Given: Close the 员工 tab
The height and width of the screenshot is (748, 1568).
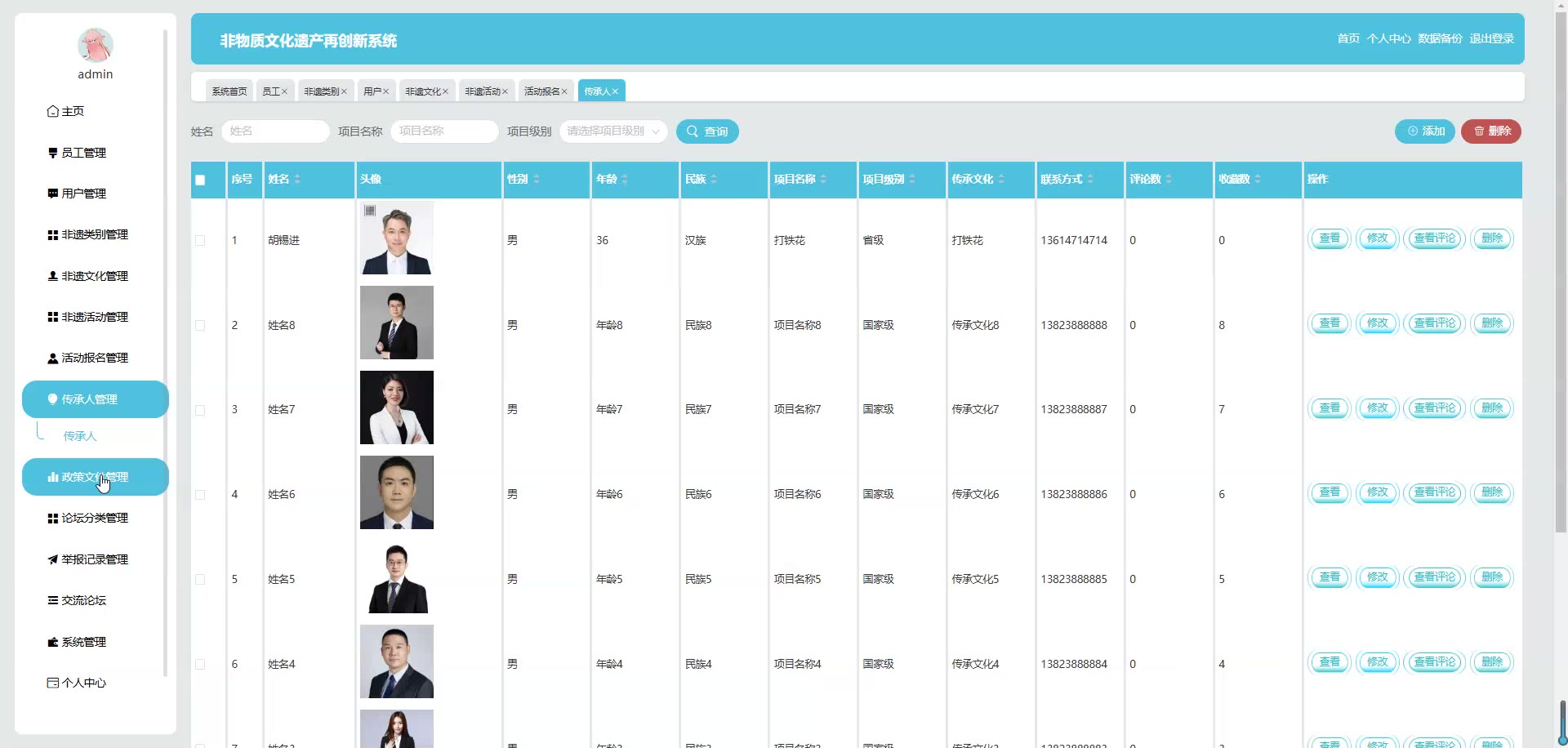Looking at the screenshot, I should 284,91.
